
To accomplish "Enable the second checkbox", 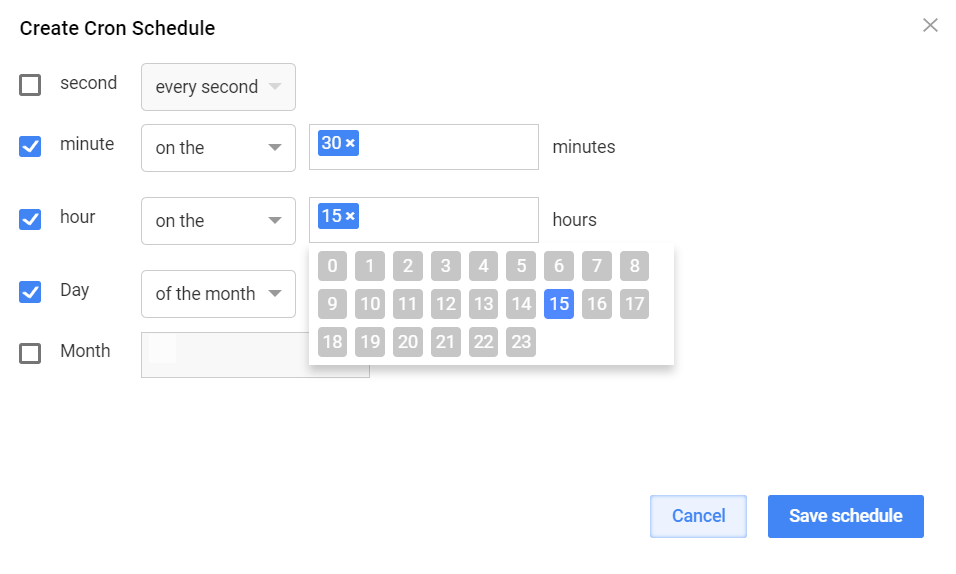I will point(30,85).
